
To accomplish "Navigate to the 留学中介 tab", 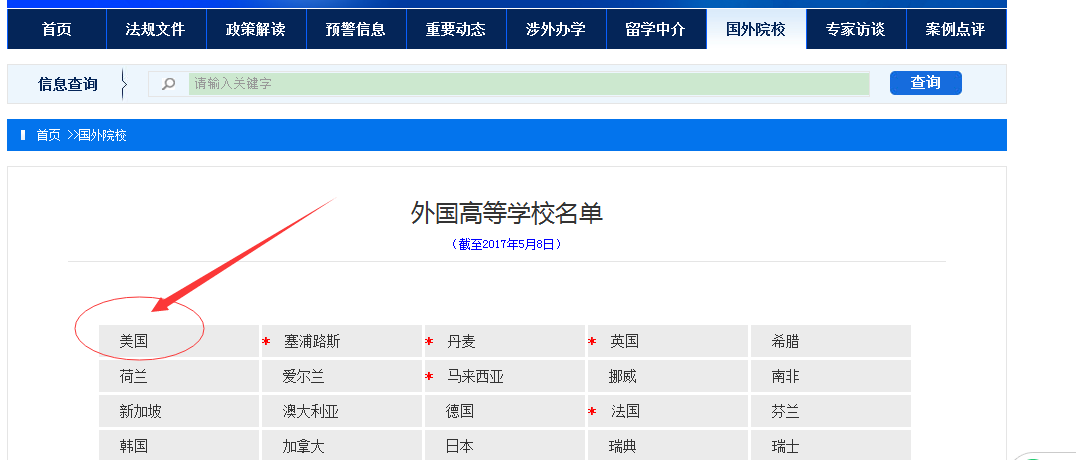I will click(656, 29).
